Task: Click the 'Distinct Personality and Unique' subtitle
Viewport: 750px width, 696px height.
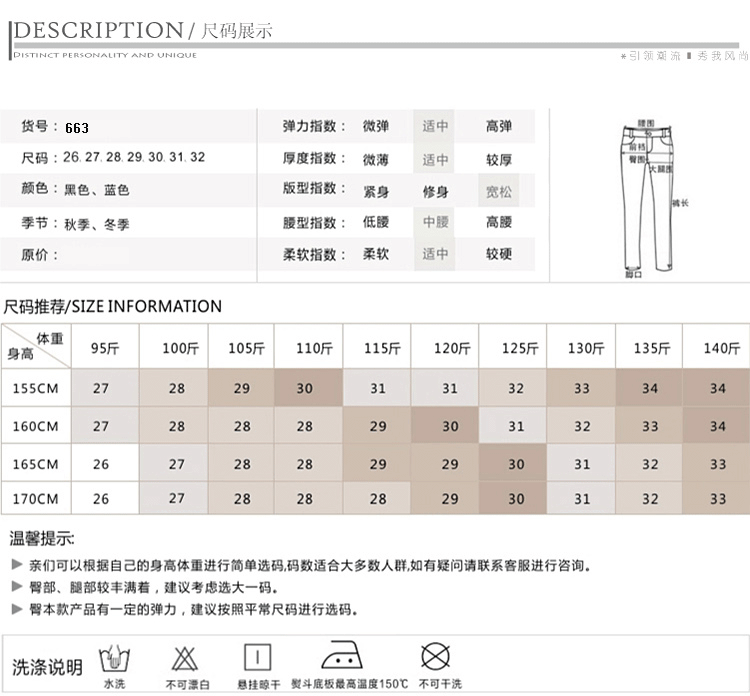Action: pyautogui.click(x=105, y=55)
